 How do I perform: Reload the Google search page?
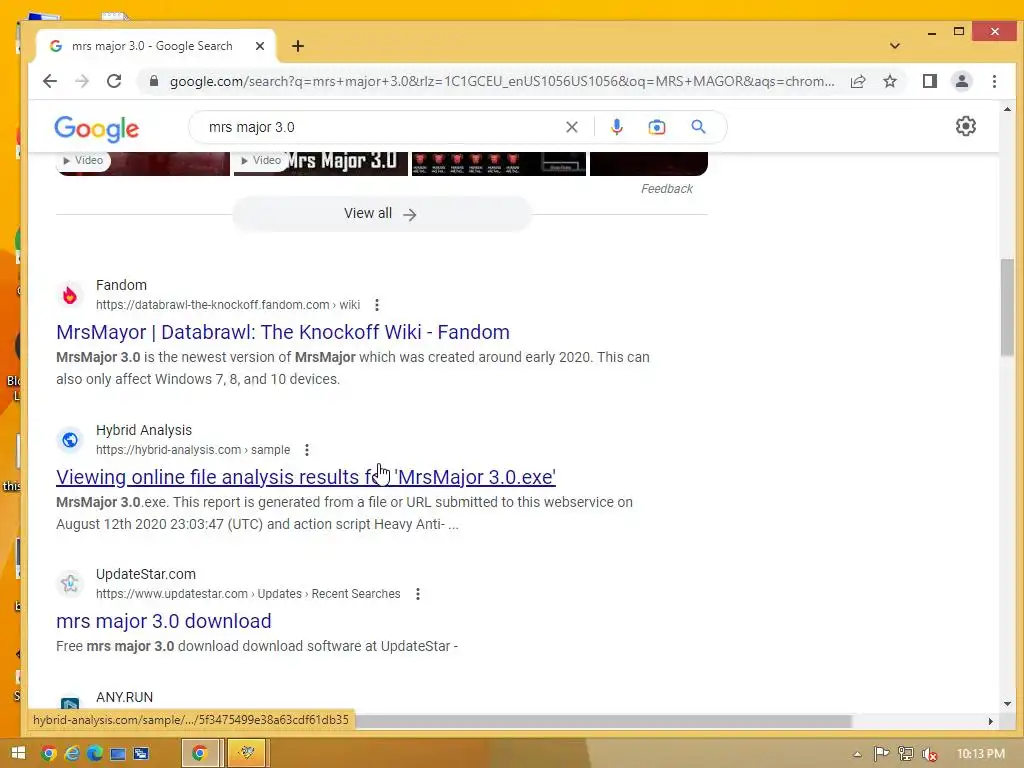pyautogui.click(x=114, y=81)
